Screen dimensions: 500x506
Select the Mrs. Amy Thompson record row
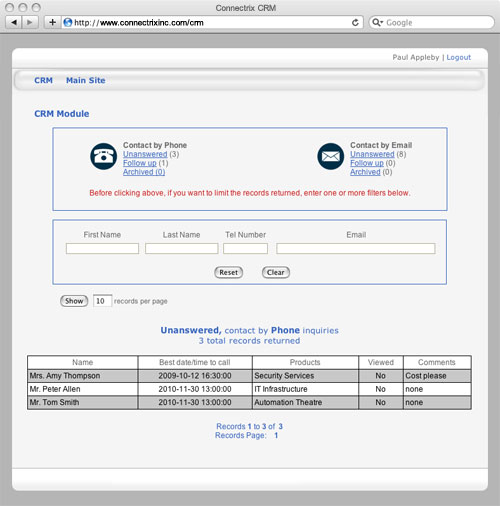point(249,376)
